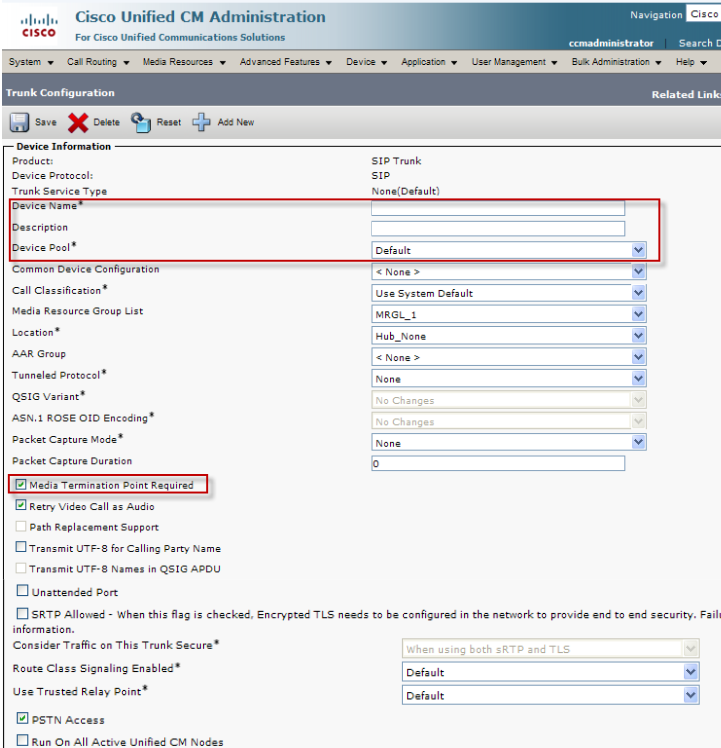Click the Delete text button

106,122
